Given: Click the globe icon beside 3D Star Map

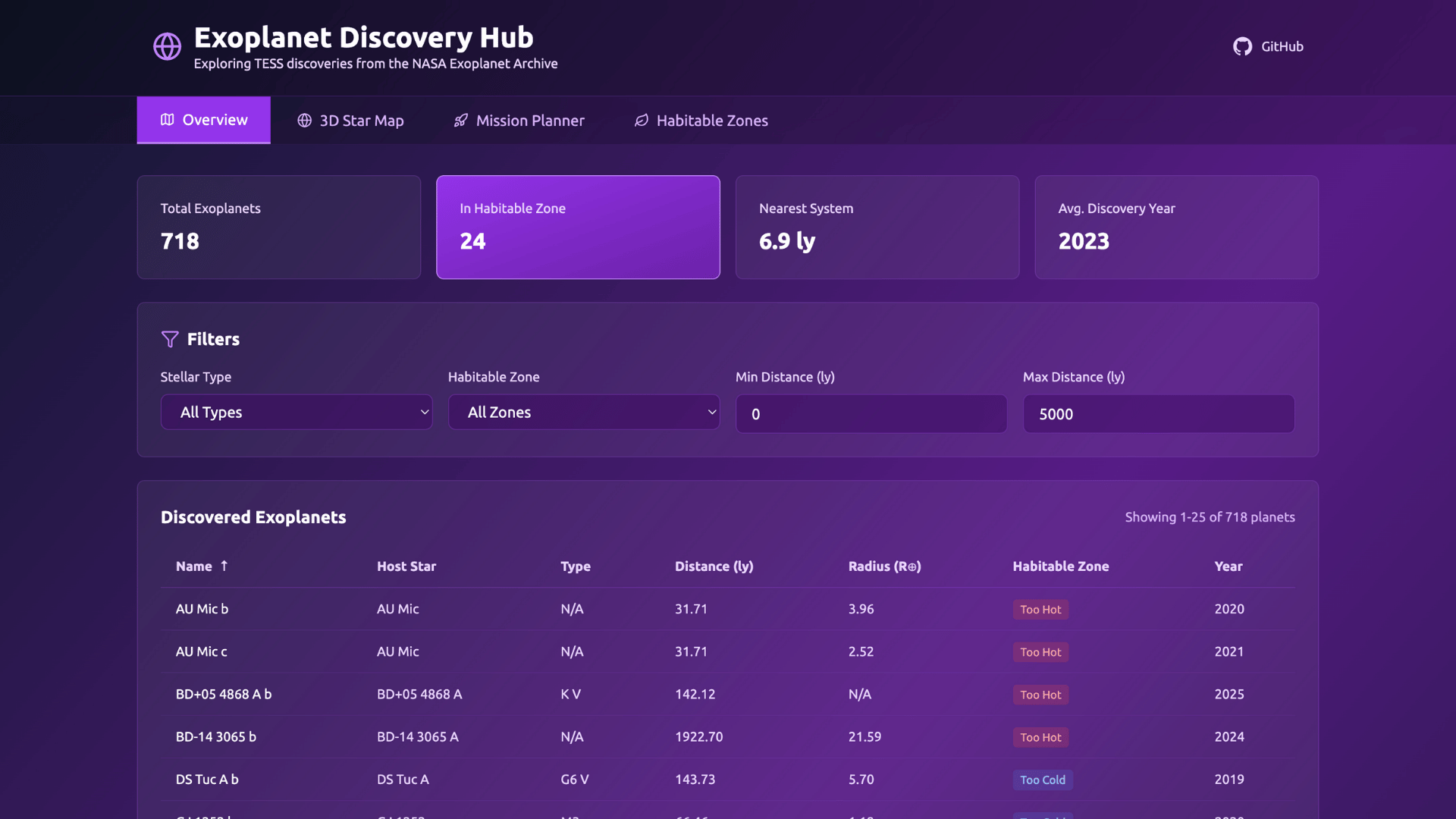Looking at the screenshot, I should (305, 120).
